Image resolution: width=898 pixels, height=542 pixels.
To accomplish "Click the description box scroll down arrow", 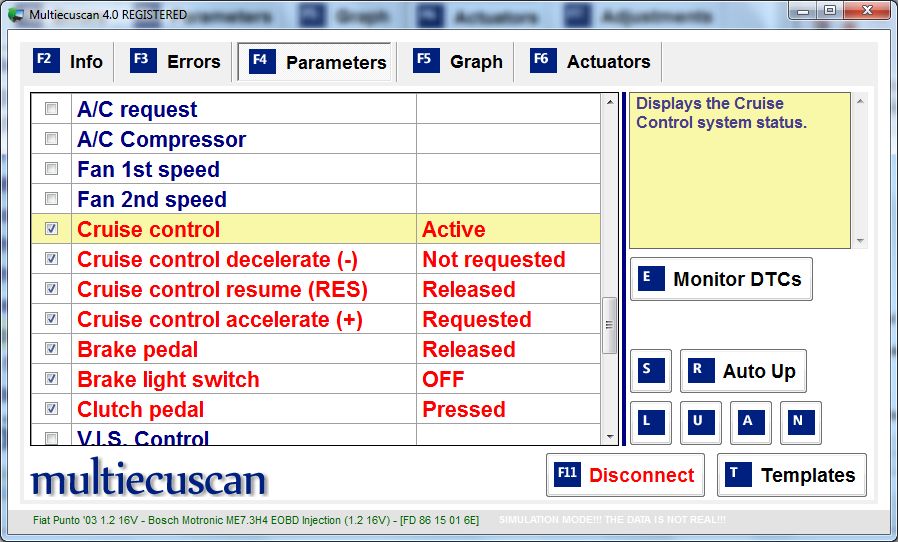I will (x=860, y=241).
